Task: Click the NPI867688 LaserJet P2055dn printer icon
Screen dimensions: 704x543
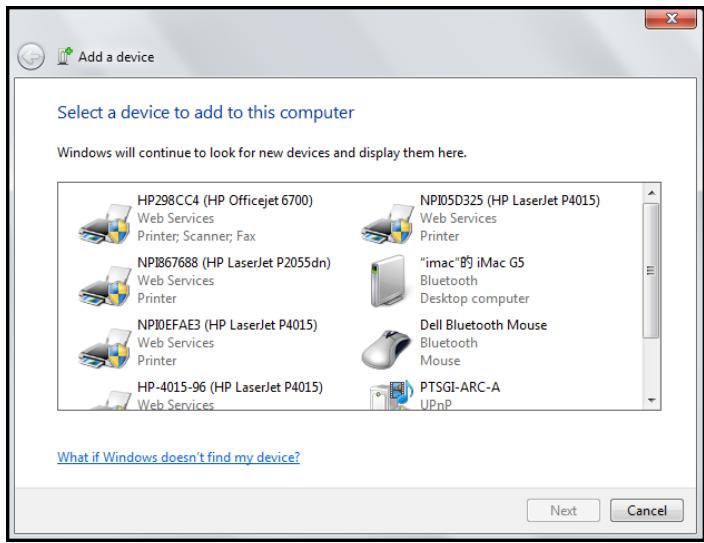Action: (105, 286)
